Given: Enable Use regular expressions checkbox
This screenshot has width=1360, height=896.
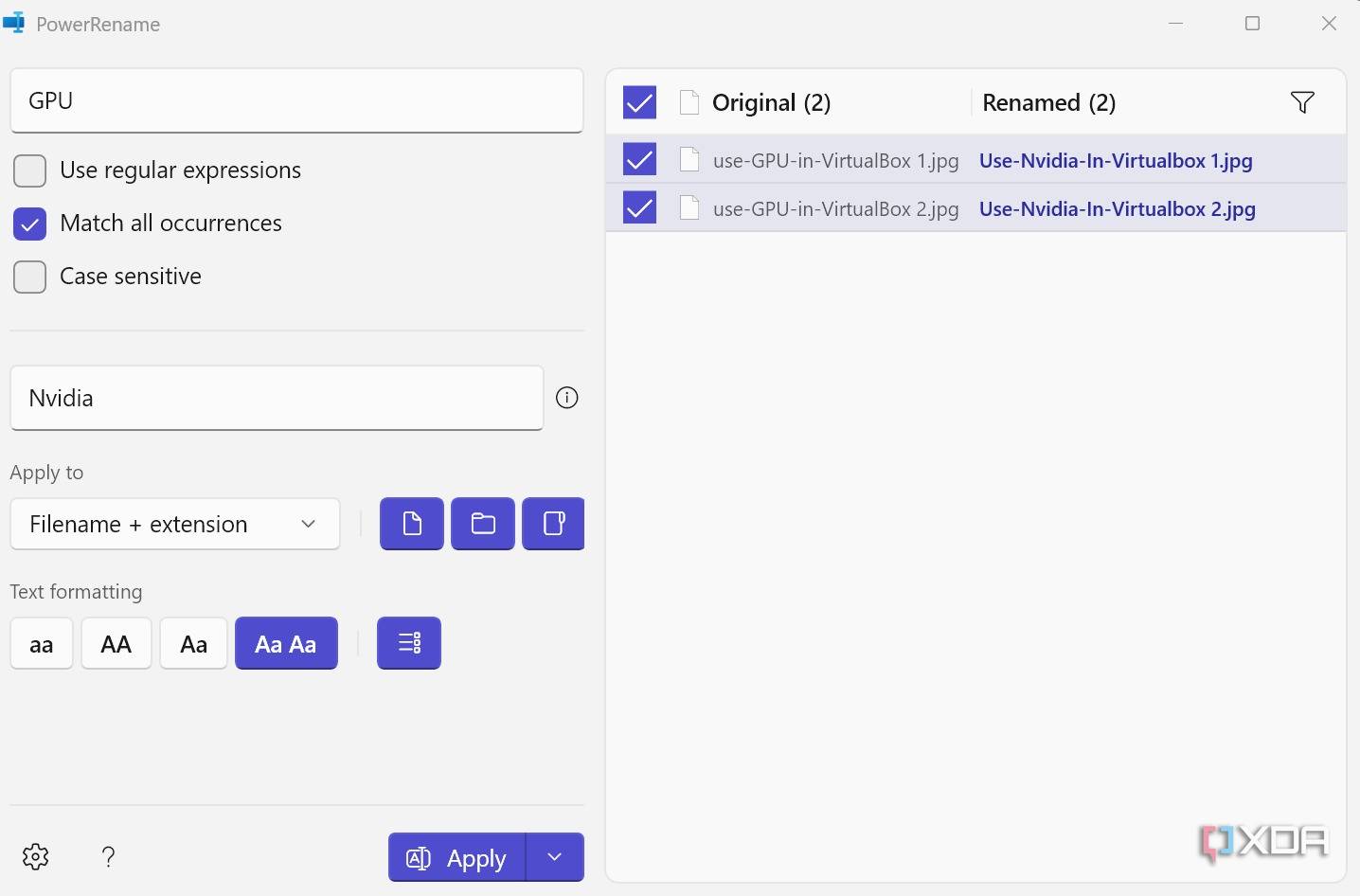Looking at the screenshot, I should click(x=30, y=170).
